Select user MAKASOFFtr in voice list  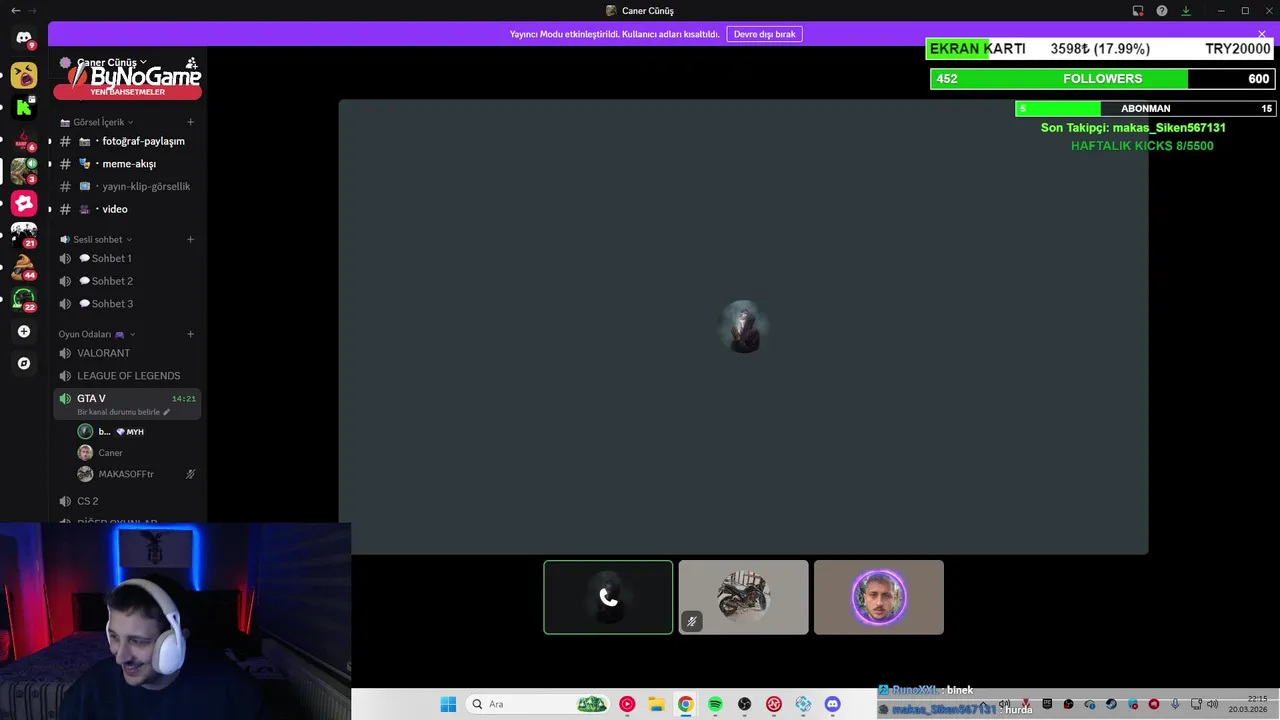pos(135,474)
